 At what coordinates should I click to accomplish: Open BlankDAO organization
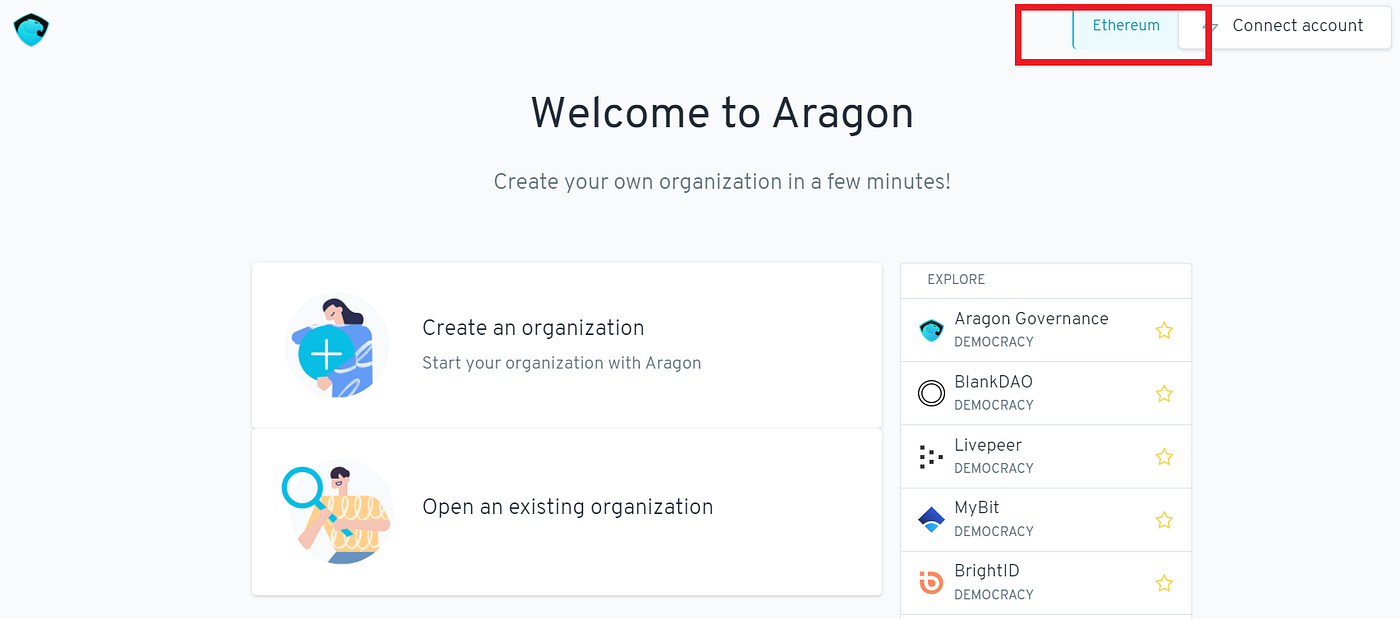1046,393
